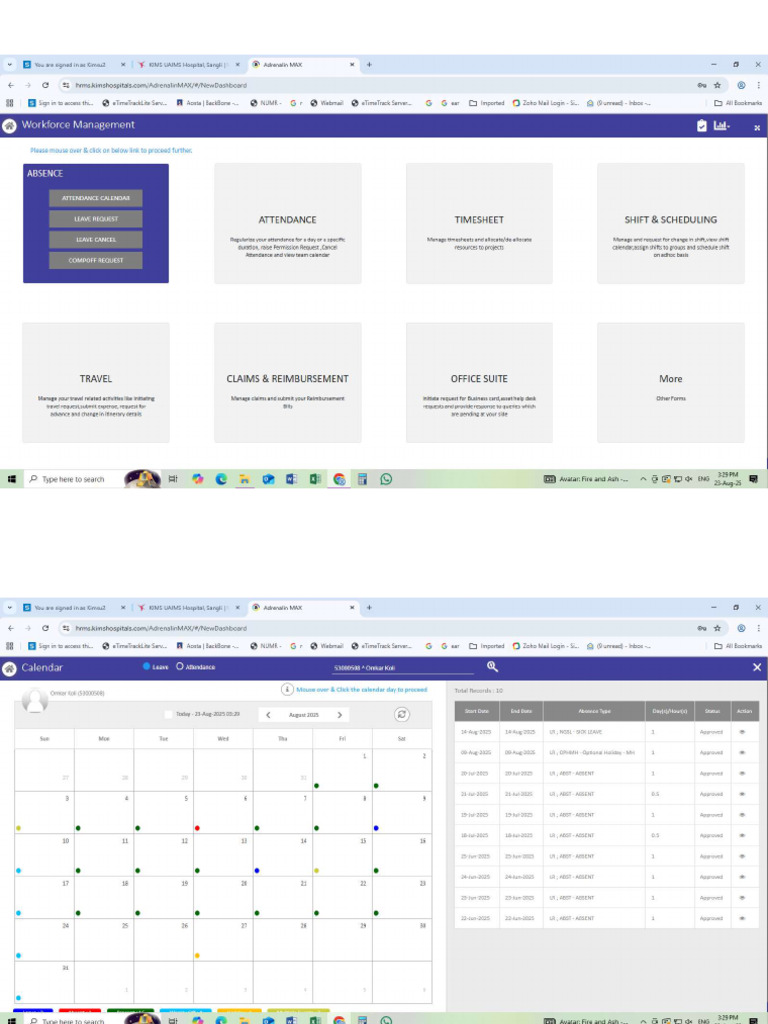Open Zoho Mail Login bookmark on Workforce Management screen
768x1024 pixels.
pyautogui.click(x=545, y=103)
